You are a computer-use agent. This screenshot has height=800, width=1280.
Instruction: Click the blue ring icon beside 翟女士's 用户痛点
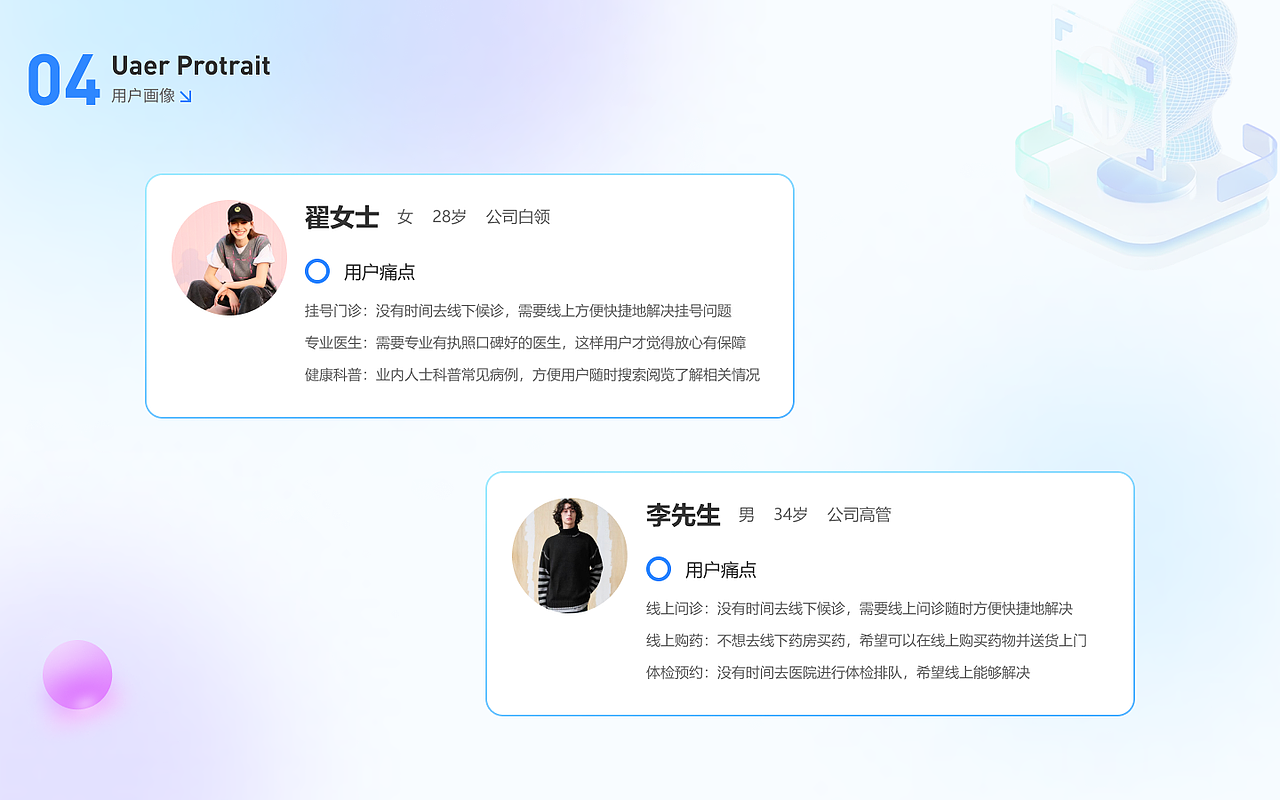(317, 271)
